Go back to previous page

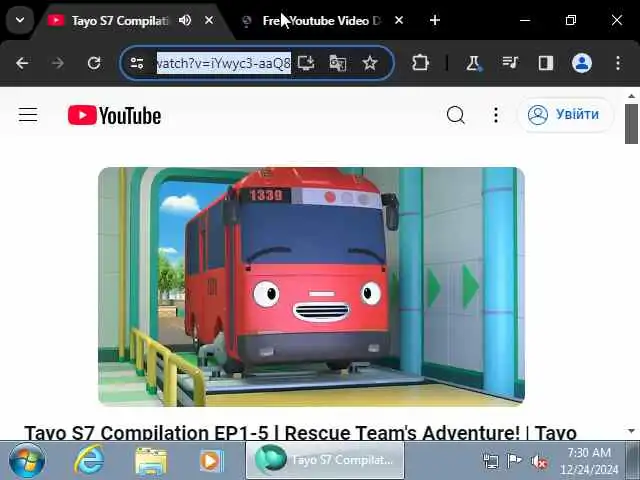pos(22,63)
